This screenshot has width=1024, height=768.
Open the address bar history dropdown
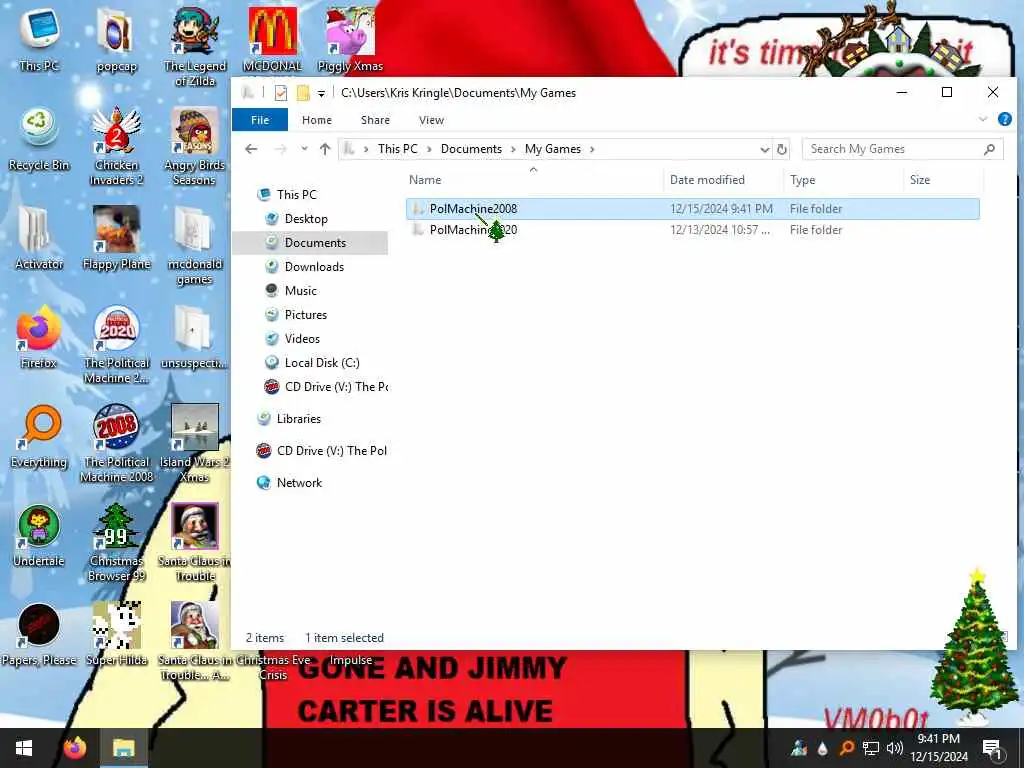tap(764, 150)
